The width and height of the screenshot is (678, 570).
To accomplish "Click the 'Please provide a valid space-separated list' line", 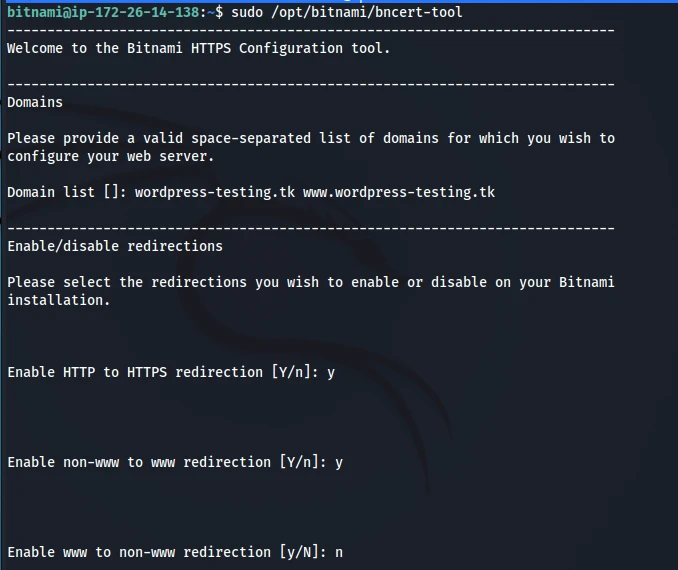I will click(x=310, y=138).
